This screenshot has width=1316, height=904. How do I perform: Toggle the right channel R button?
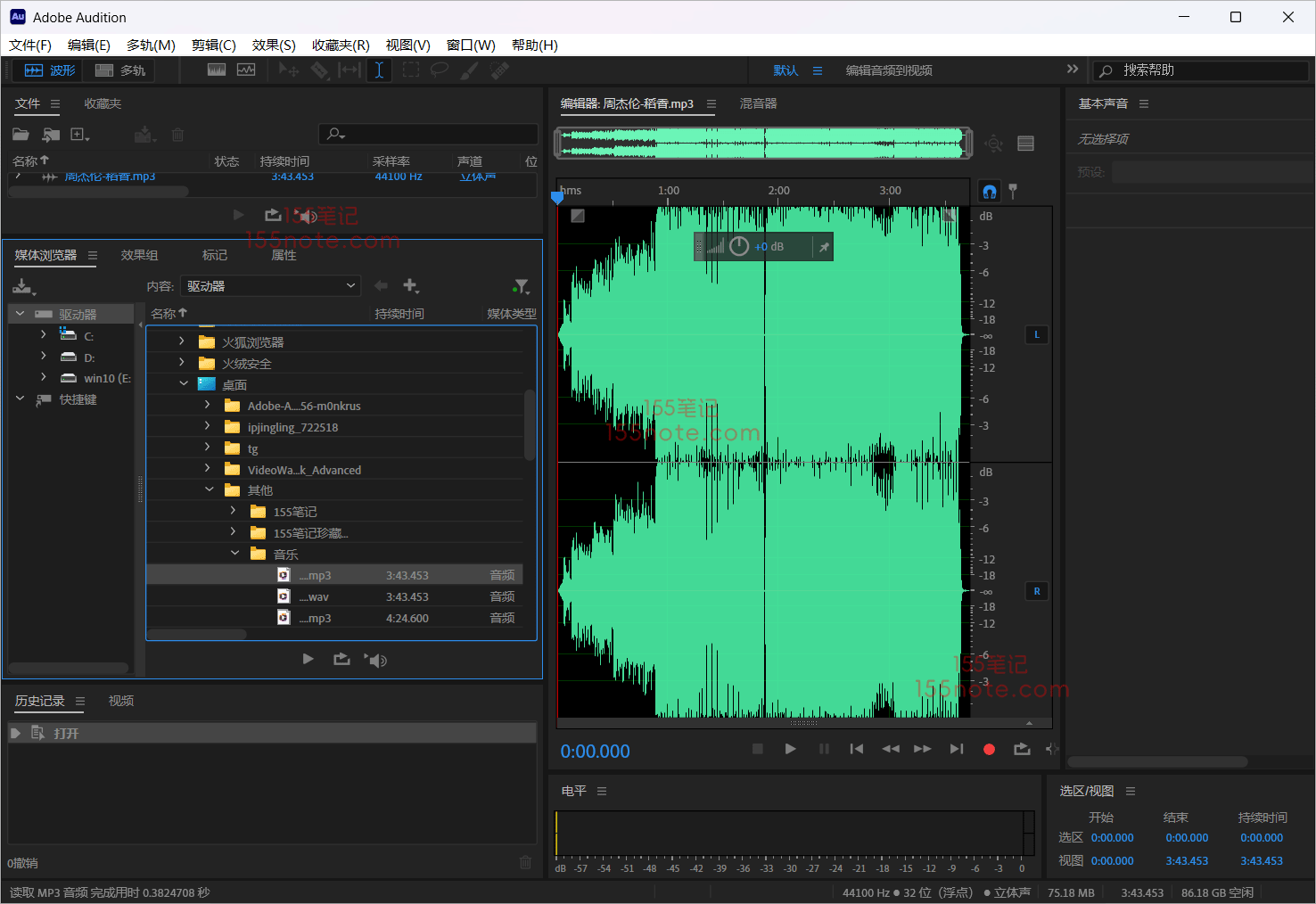1036,591
